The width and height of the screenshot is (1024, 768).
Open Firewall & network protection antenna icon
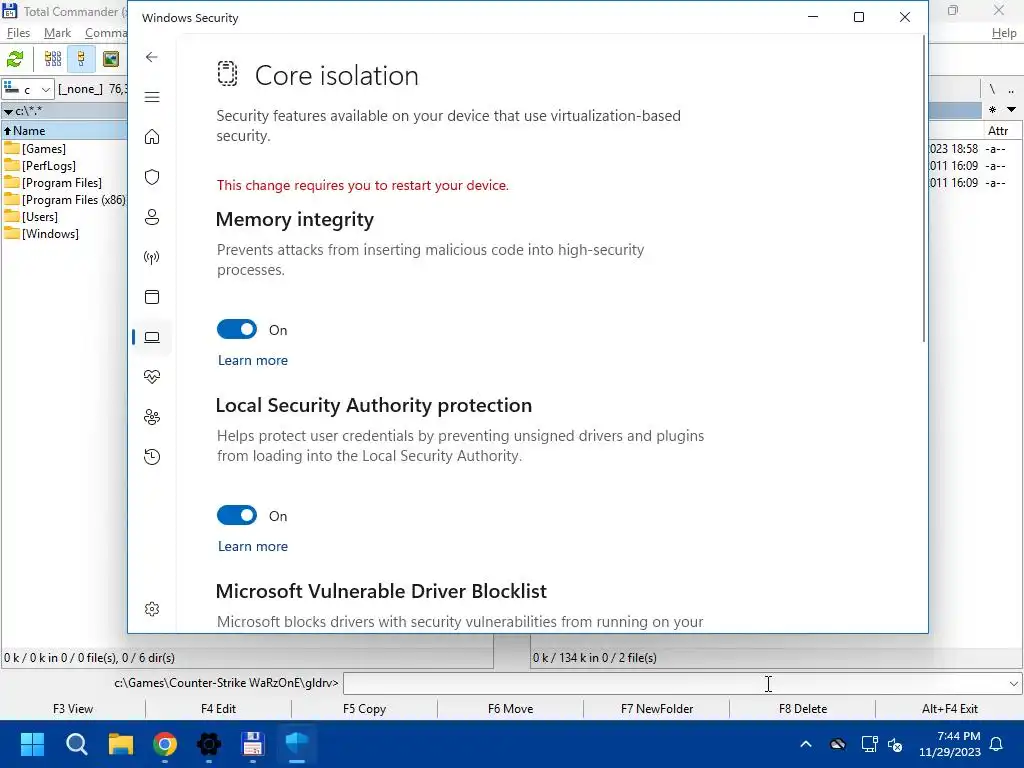[152, 257]
